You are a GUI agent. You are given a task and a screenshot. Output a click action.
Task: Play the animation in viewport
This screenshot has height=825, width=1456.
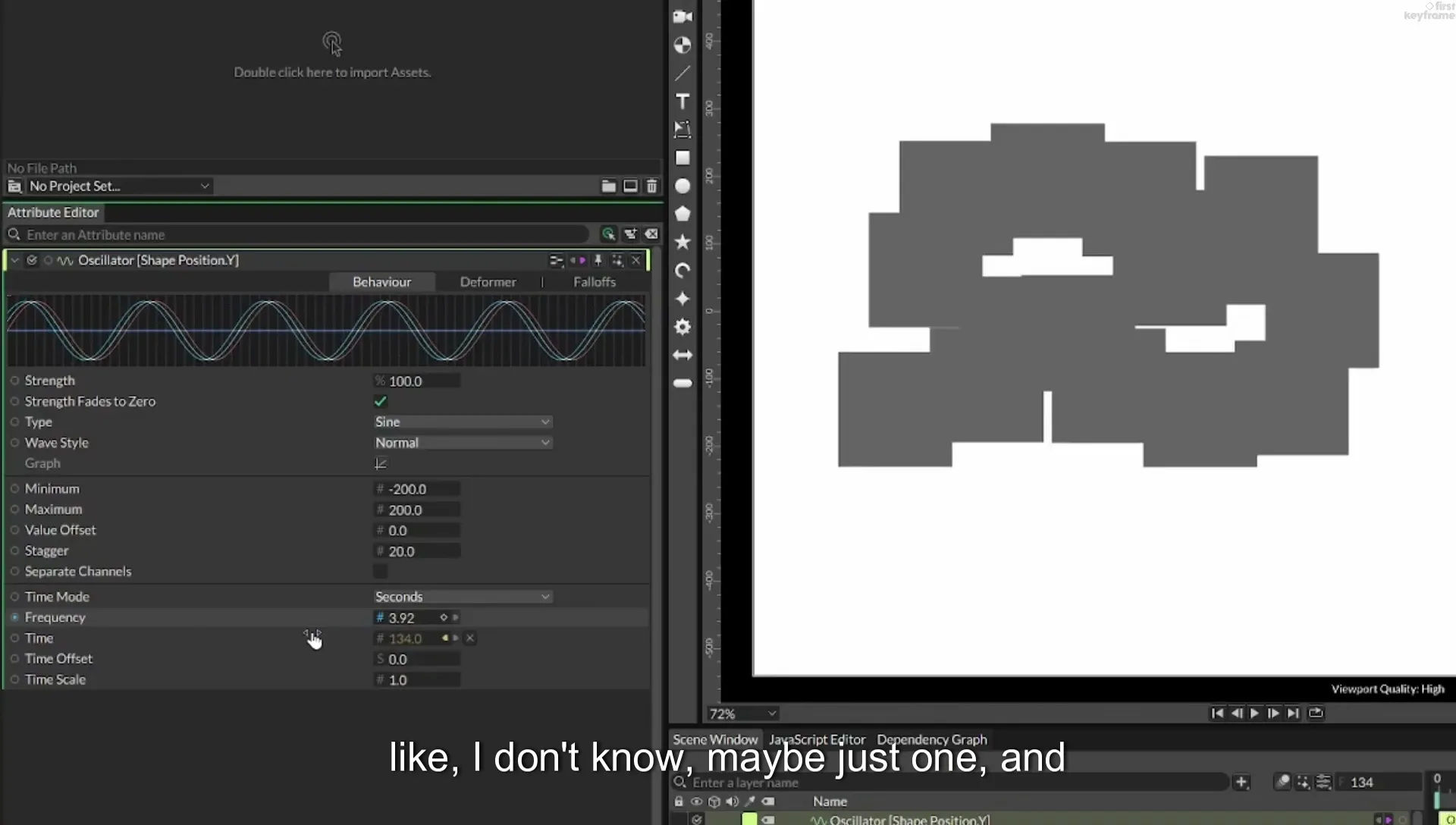point(1254,713)
